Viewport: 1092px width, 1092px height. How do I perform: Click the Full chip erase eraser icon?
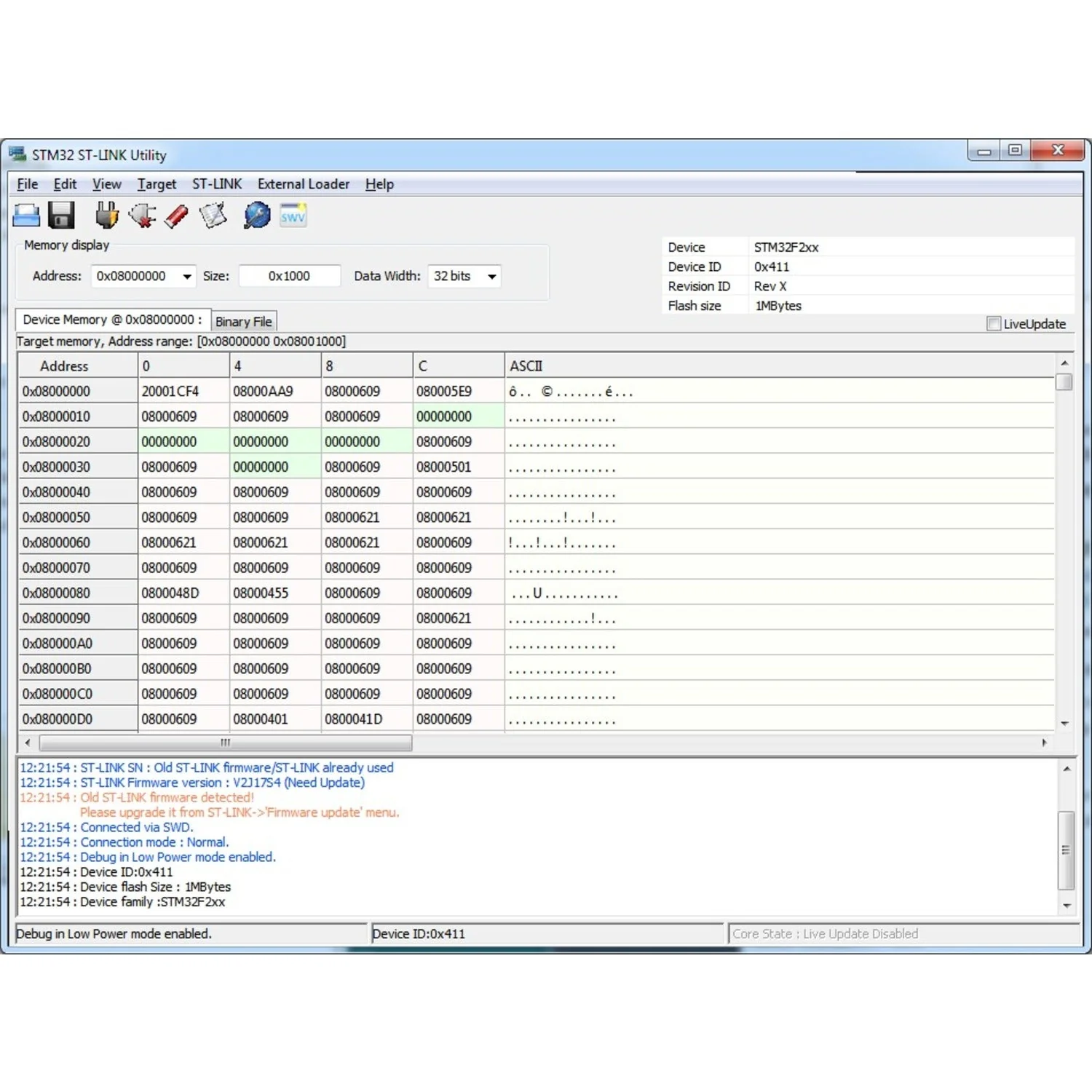(177, 215)
